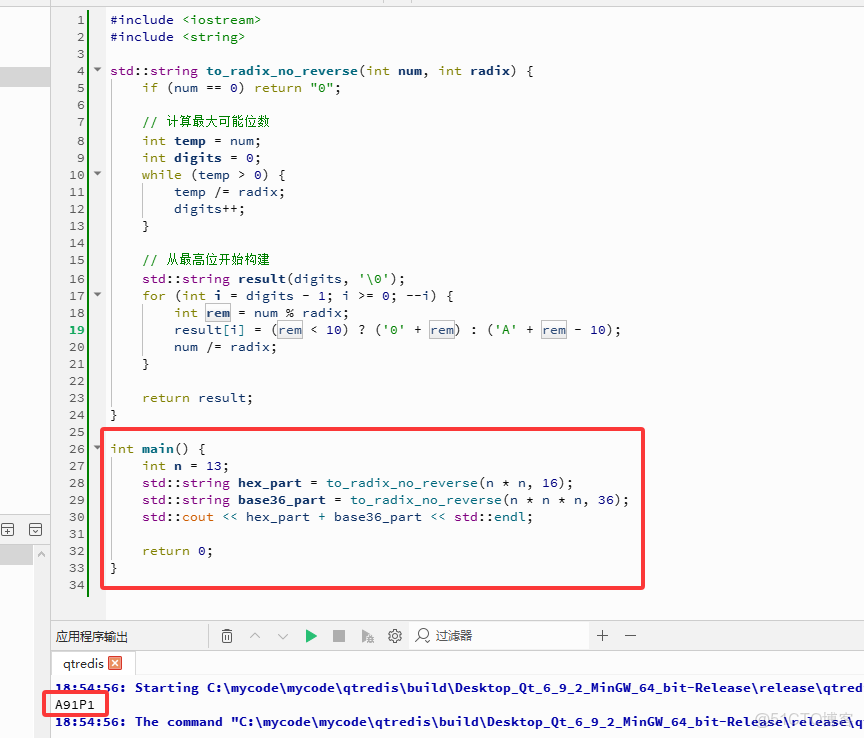864x738 pixels.
Task: Click the #include <iostream> line
Action: tap(185, 20)
